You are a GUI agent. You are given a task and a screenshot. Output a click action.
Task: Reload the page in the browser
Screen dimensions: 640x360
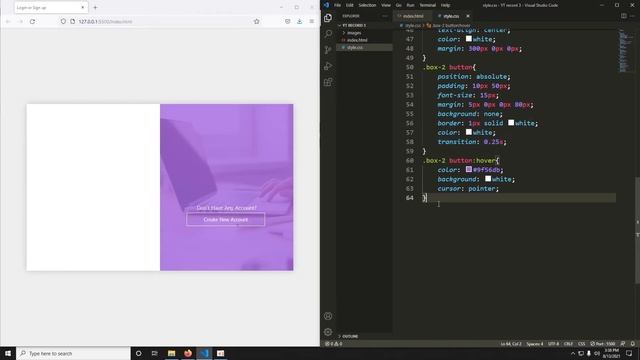pyautogui.click(x=32, y=21)
